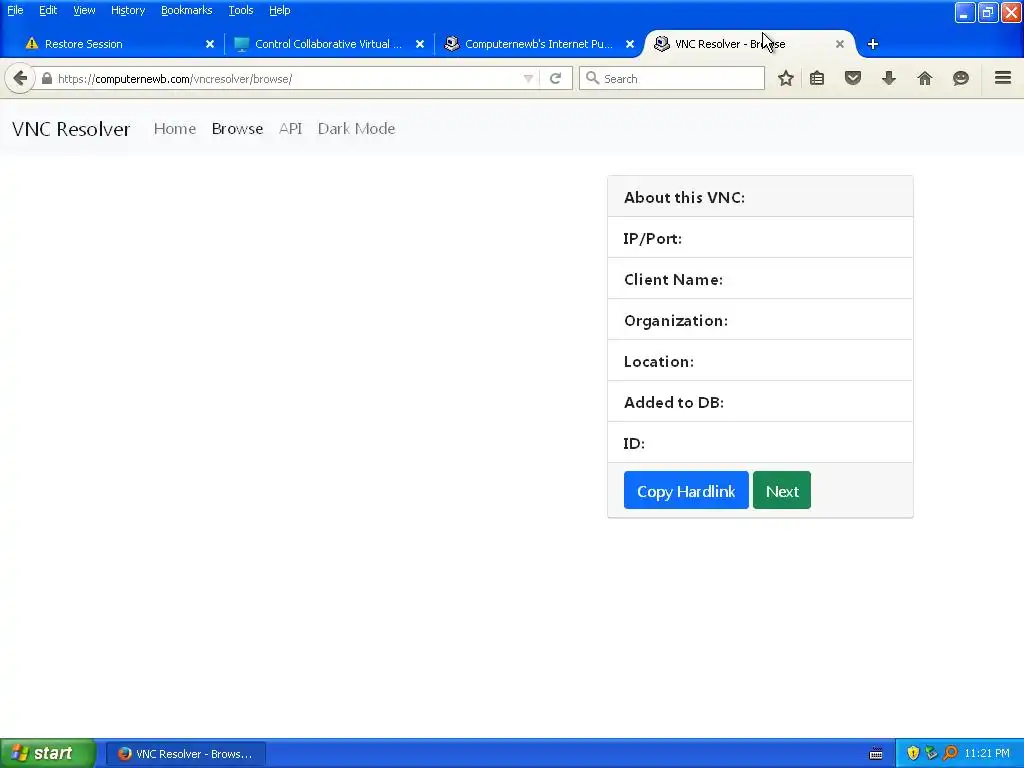The image size is (1024, 768).
Task: Click the on-screen keyboard tray icon
Action: (x=876, y=754)
